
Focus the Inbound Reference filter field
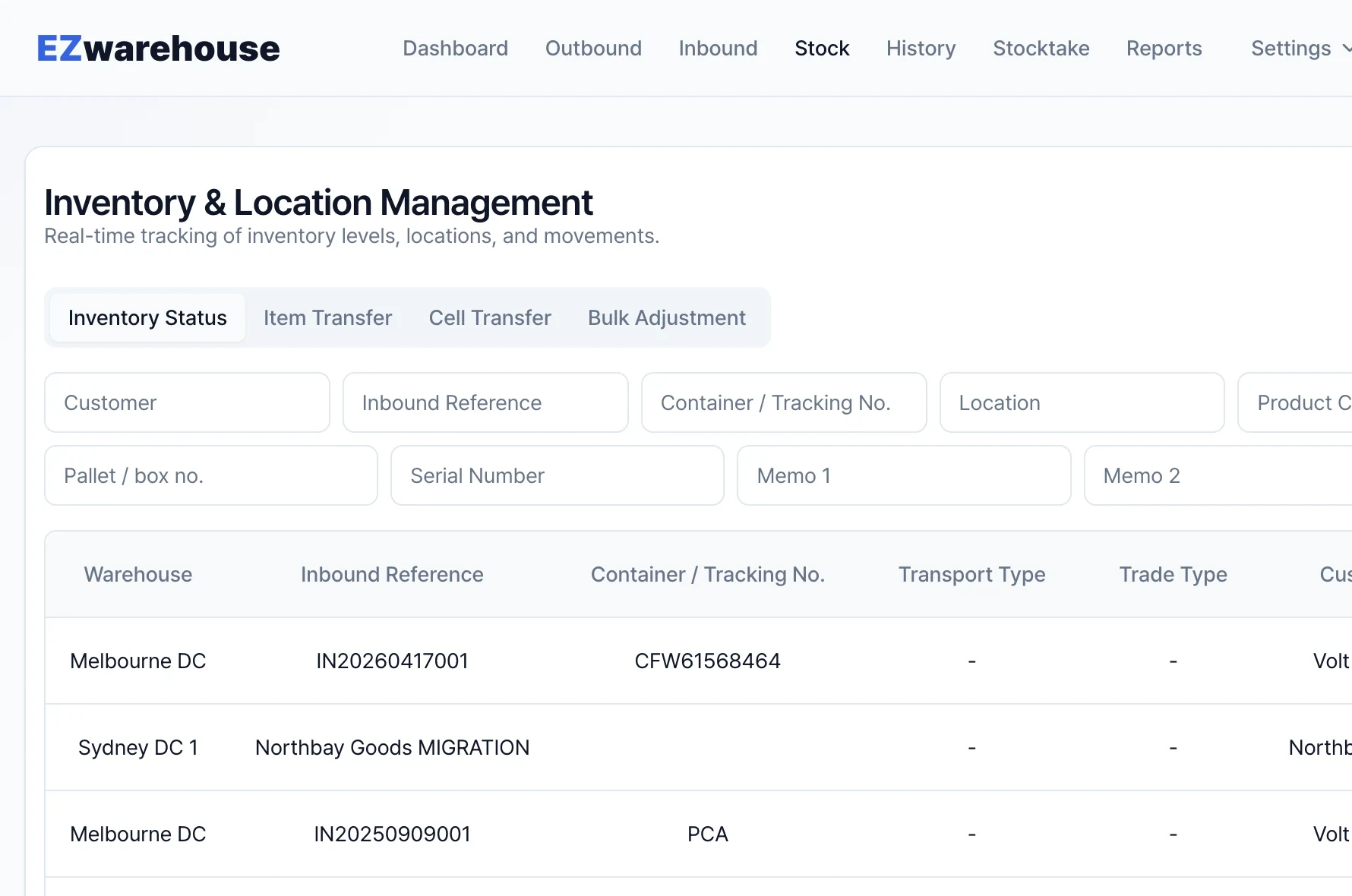click(485, 402)
